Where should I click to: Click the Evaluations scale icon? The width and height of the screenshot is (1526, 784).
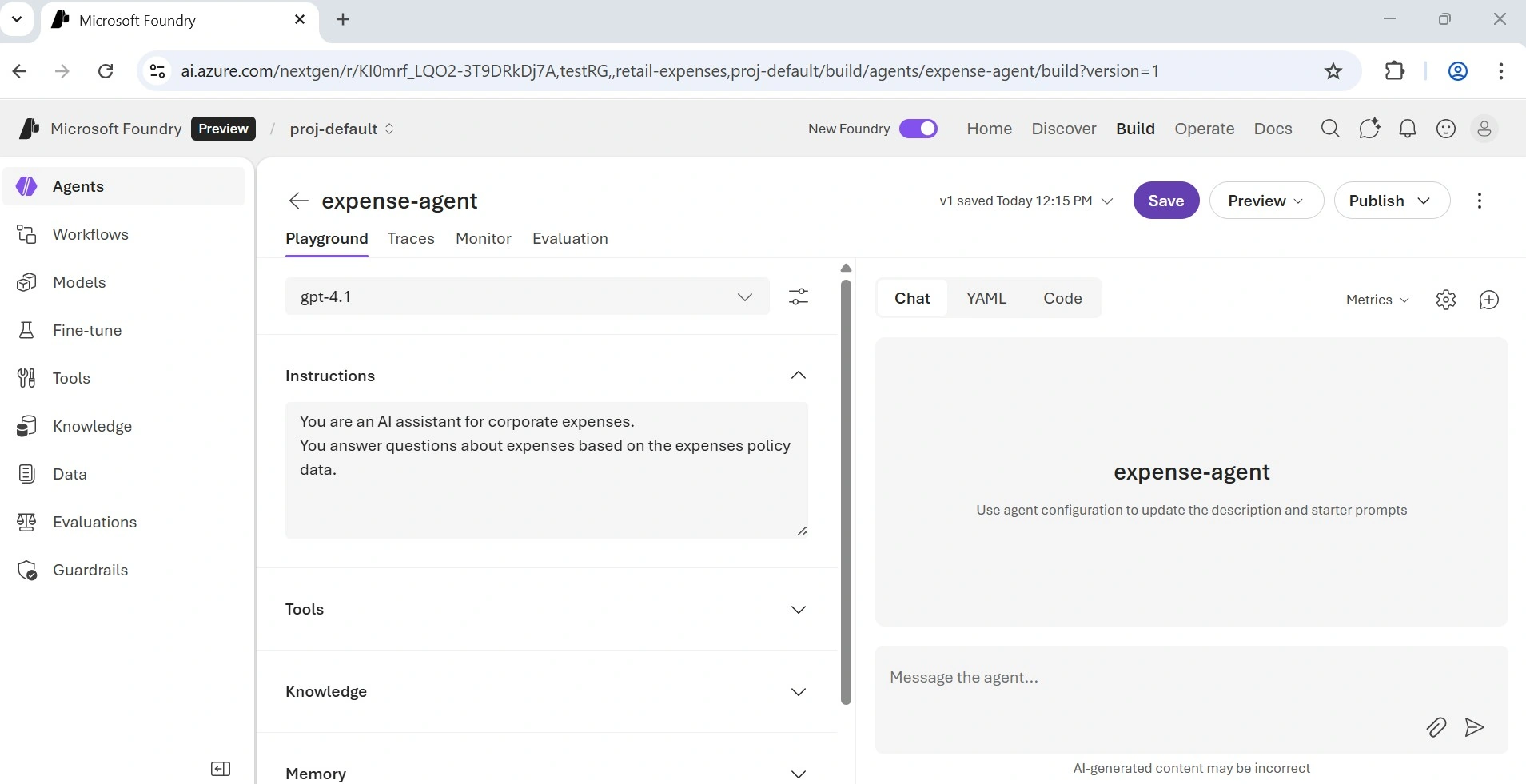pyautogui.click(x=26, y=522)
